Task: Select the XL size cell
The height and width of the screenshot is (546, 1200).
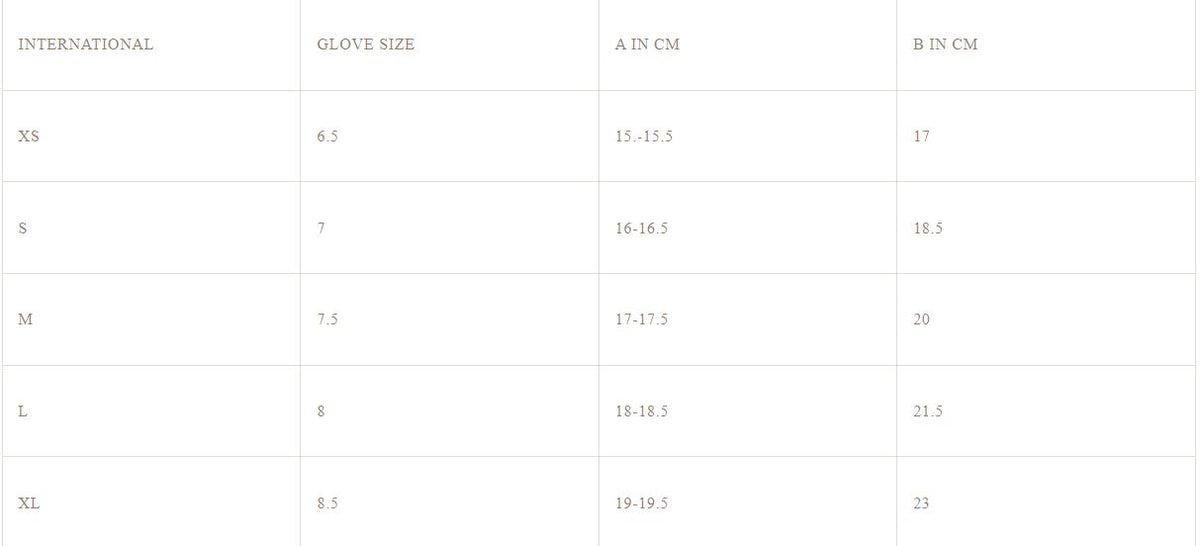Action: [x=29, y=503]
